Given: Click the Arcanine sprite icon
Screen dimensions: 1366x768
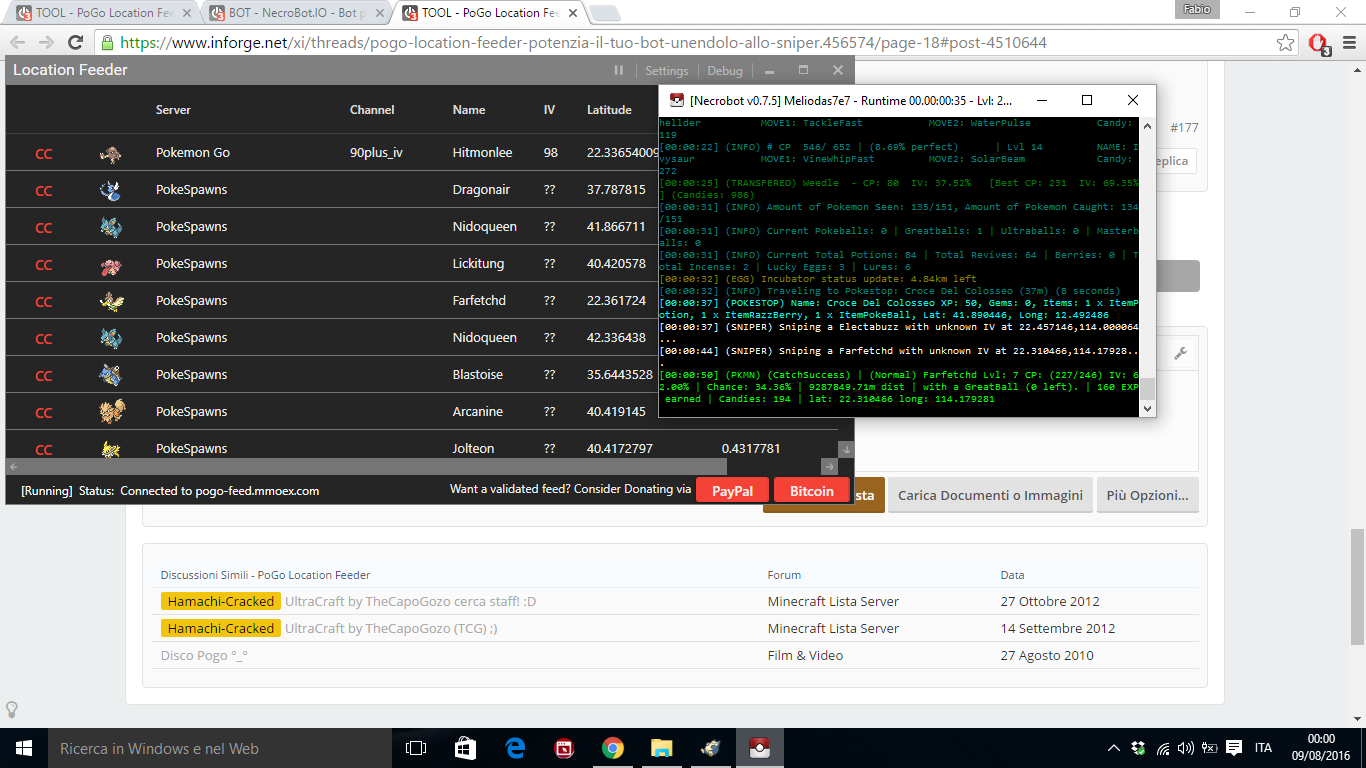Looking at the screenshot, I should (x=110, y=412).
